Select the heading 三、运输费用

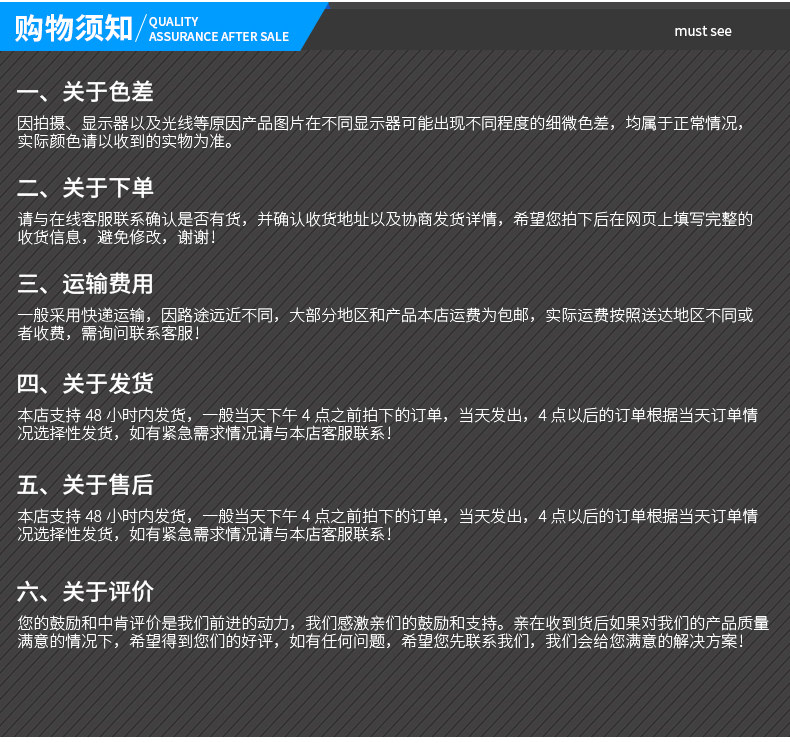pyautogui.click(x=85, y=284)
